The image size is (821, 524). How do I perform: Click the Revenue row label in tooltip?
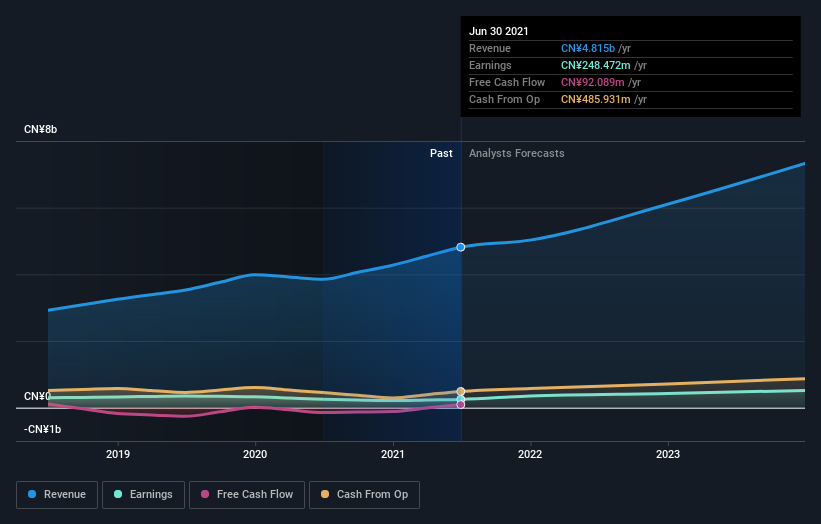click(490, 48)
